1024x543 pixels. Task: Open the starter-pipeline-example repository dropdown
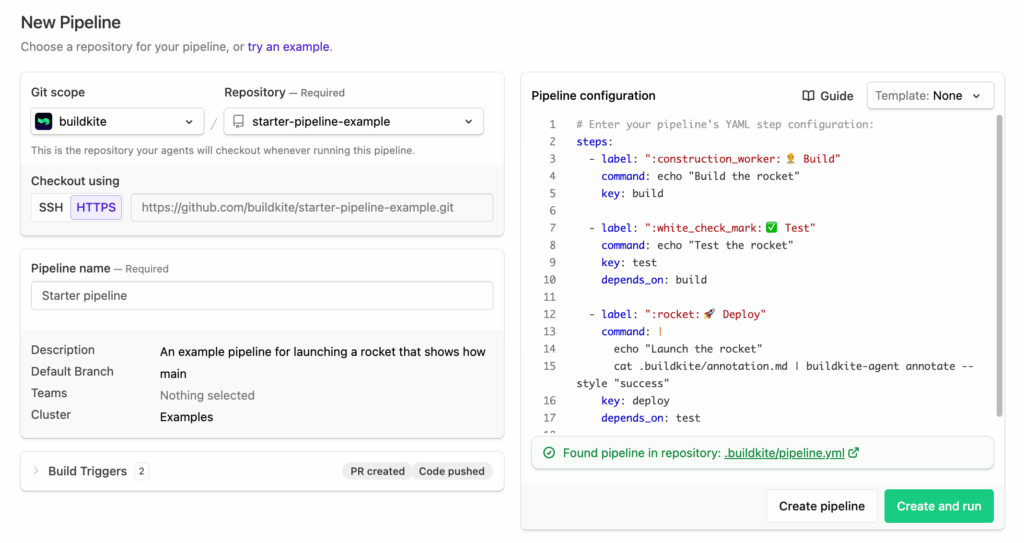(353, 122)
